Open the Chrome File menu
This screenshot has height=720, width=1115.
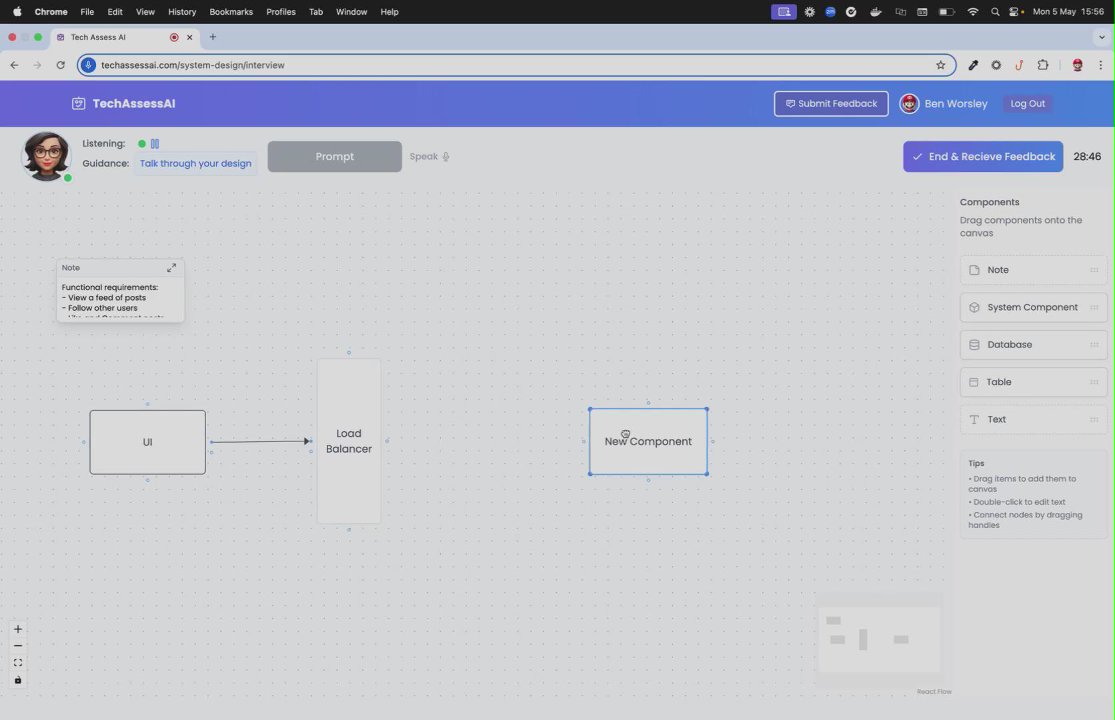pyautogui.click(x=87, y=12)
